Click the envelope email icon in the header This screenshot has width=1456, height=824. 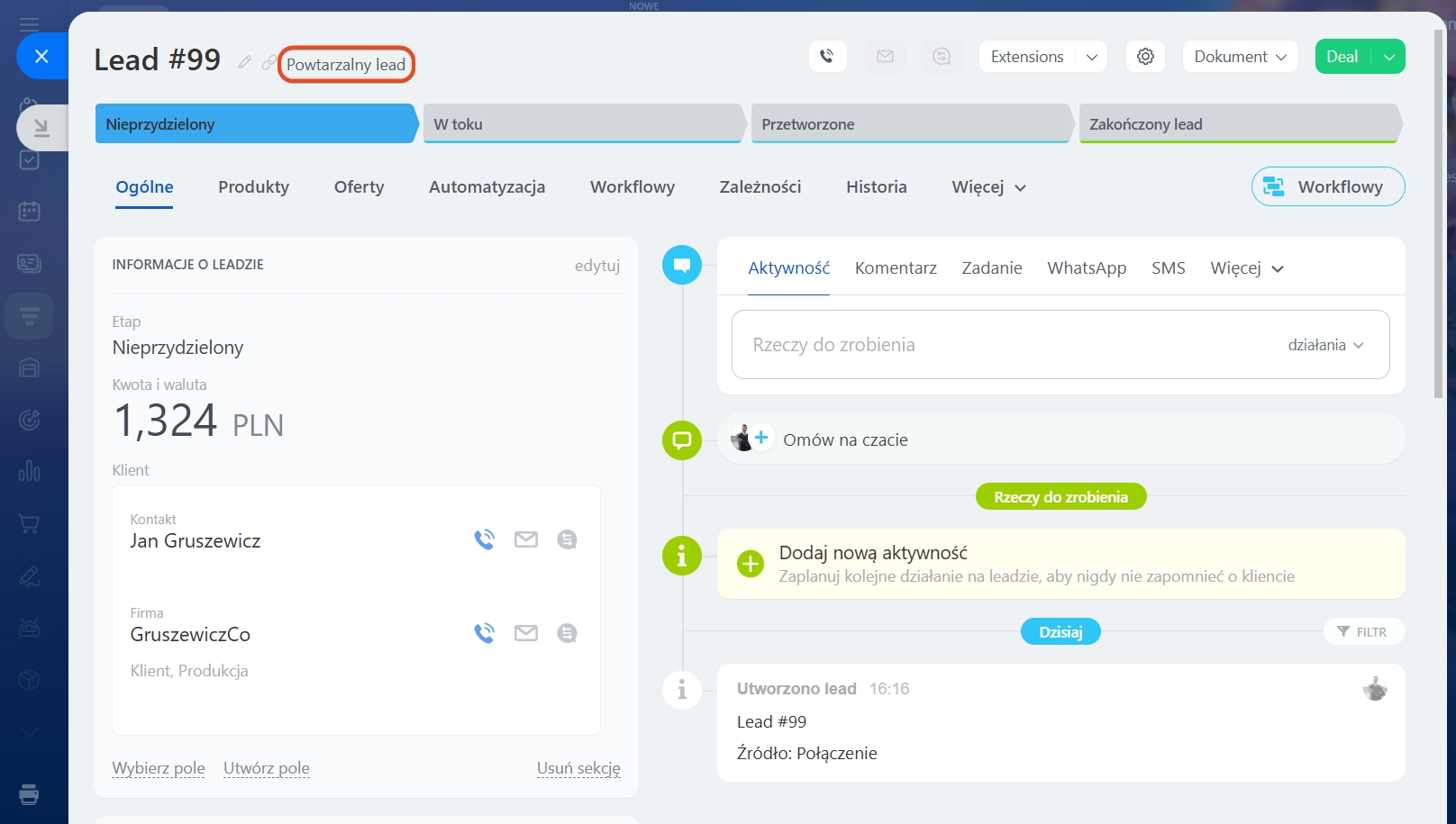point(885,57)
